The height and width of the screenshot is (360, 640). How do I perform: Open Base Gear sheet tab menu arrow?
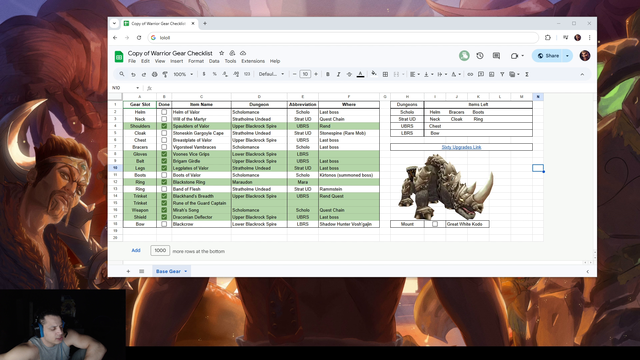[x=186, y=271]
